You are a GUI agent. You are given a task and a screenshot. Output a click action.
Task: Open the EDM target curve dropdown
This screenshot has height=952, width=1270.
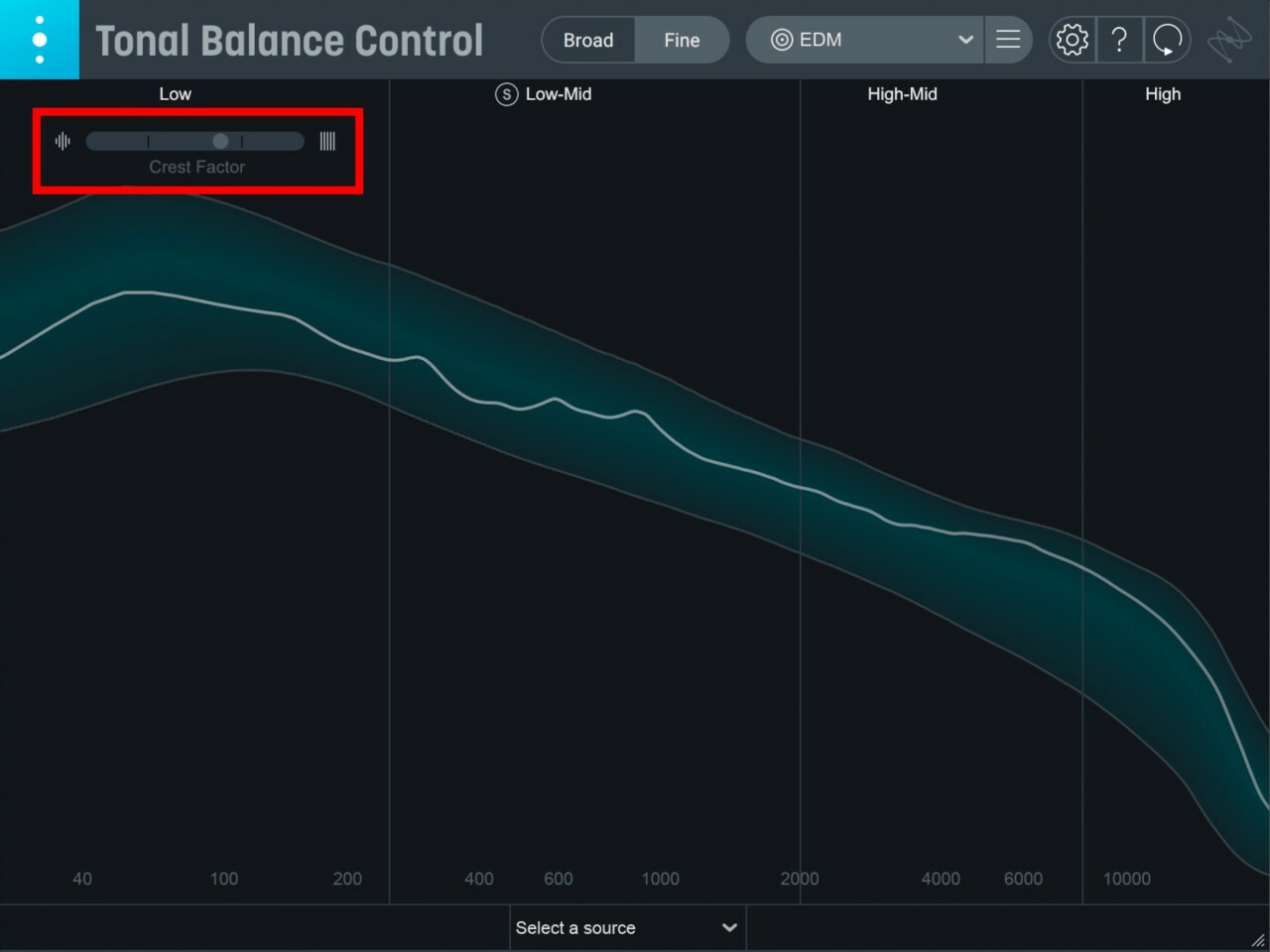pos(864,40)
